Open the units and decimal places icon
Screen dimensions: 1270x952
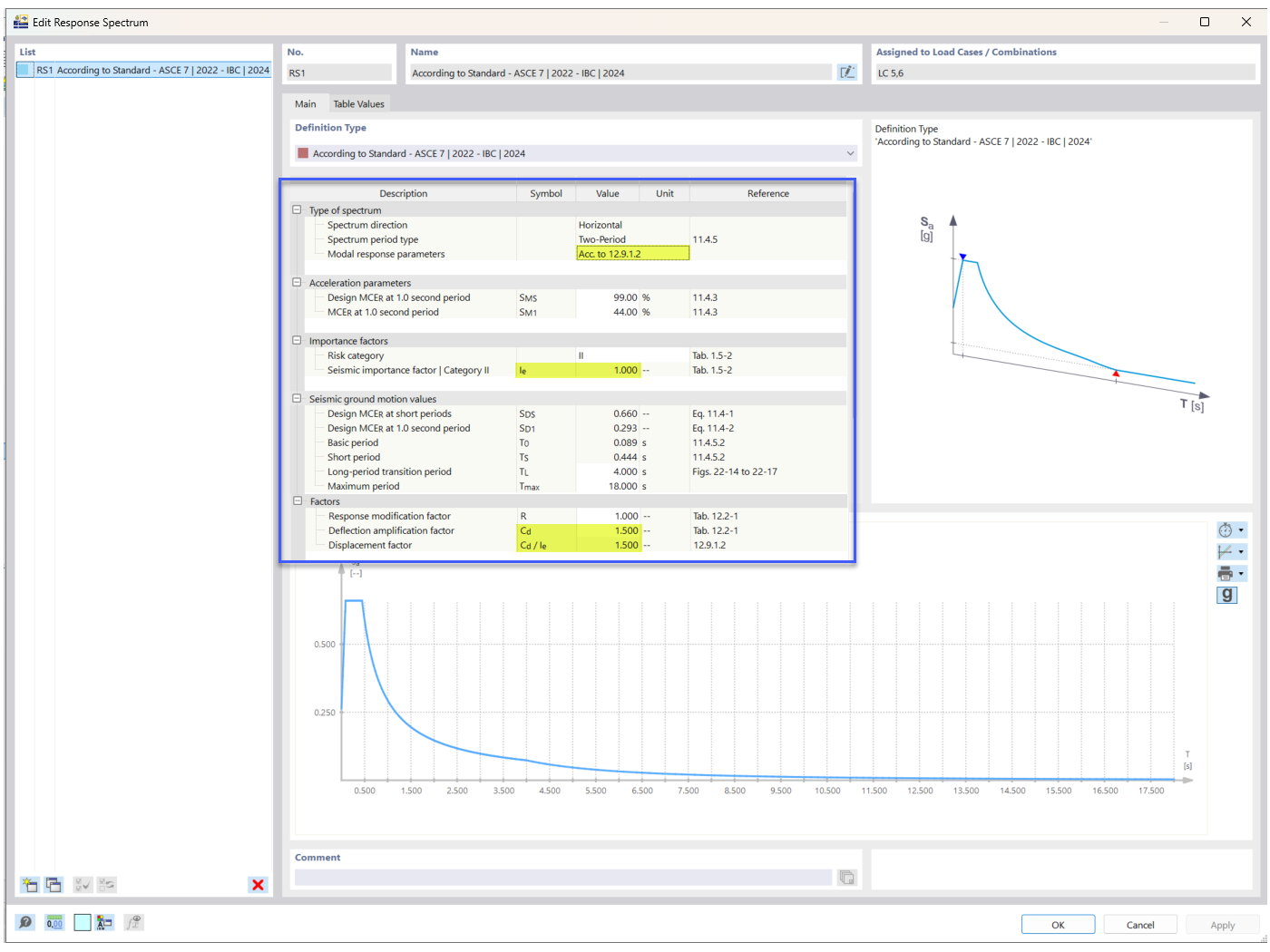(x=54, y=923)
